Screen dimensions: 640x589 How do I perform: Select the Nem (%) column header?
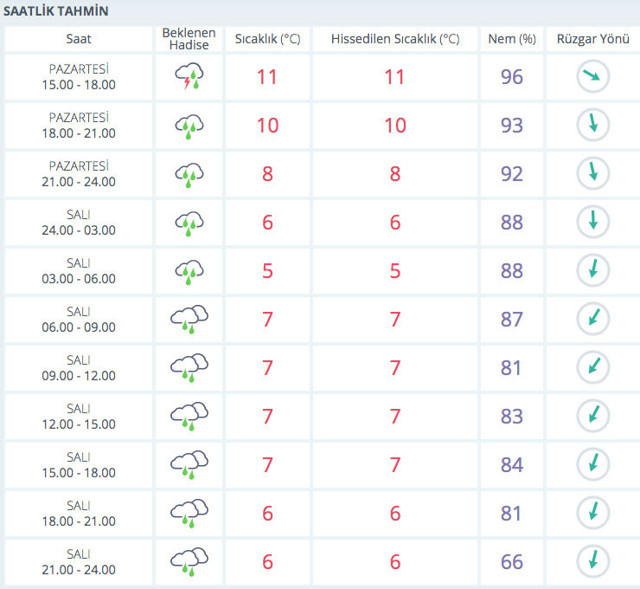(511, 39)
